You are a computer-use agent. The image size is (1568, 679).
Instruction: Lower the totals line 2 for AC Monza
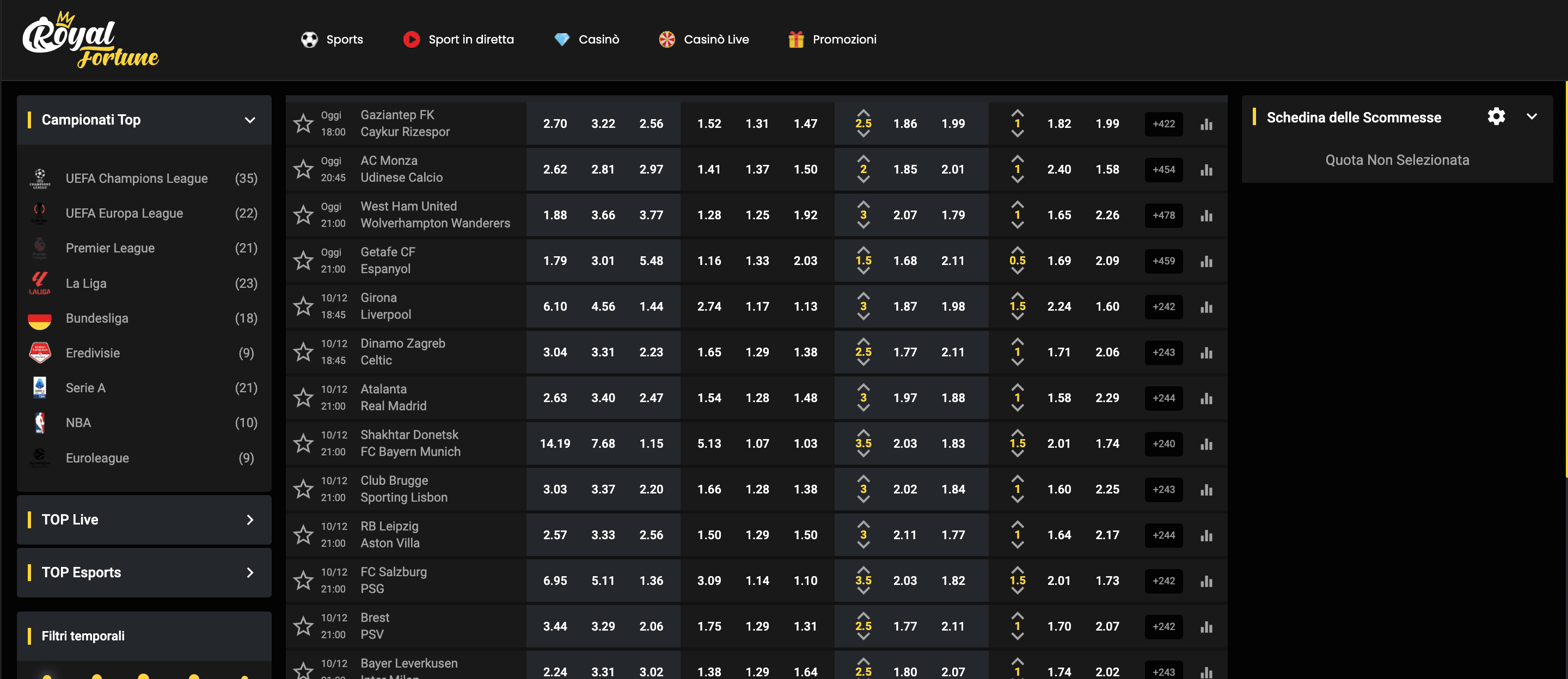point(863,180)
